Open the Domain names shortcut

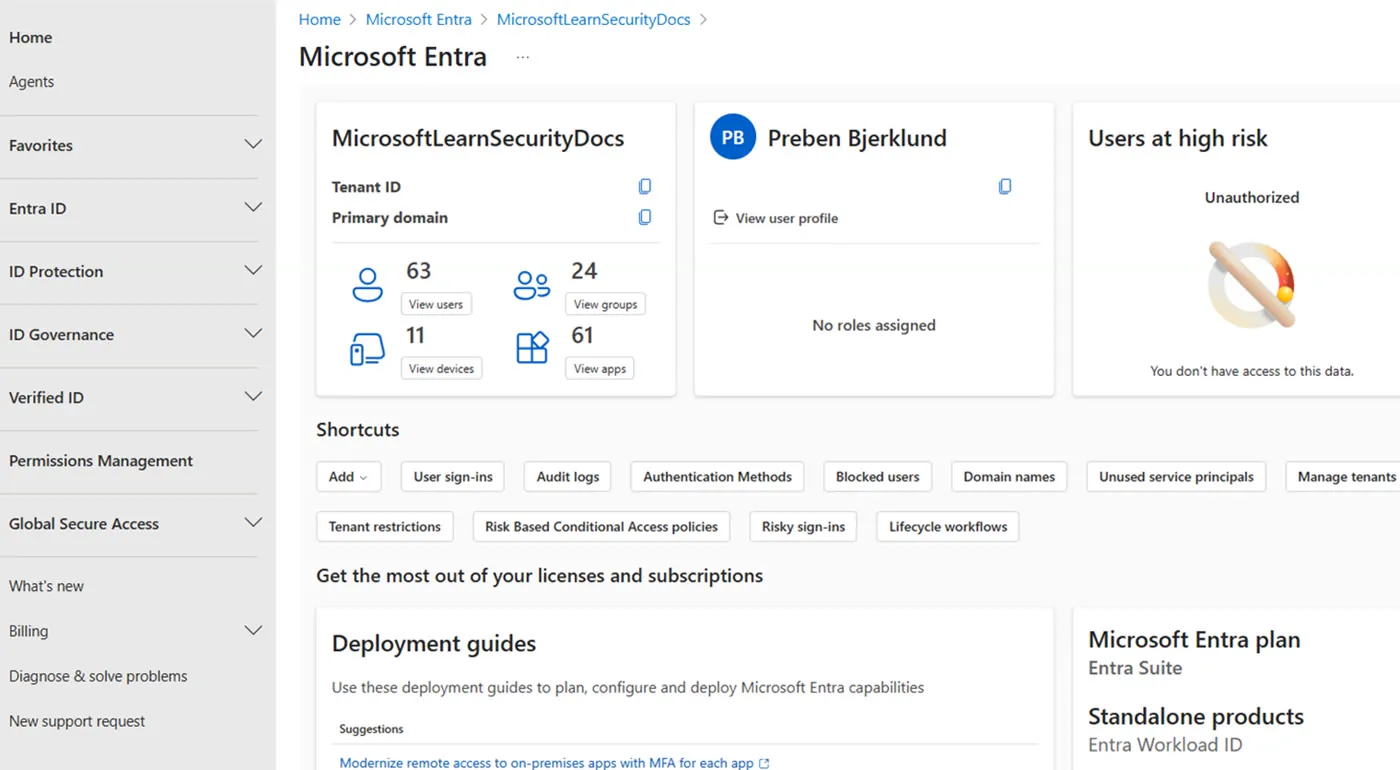click(x=1009, y=477)
